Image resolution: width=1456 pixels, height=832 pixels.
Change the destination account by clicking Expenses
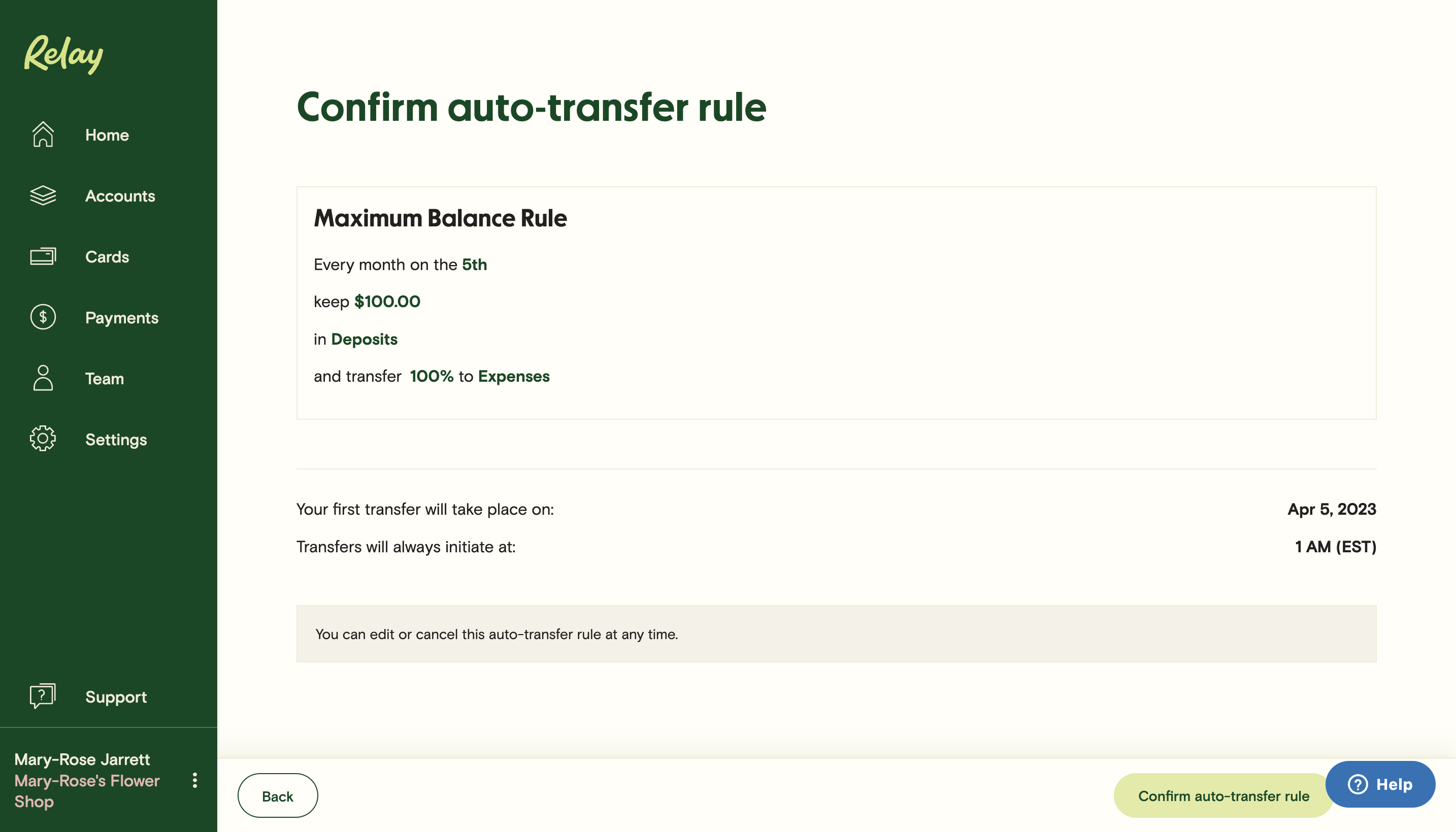513,376
